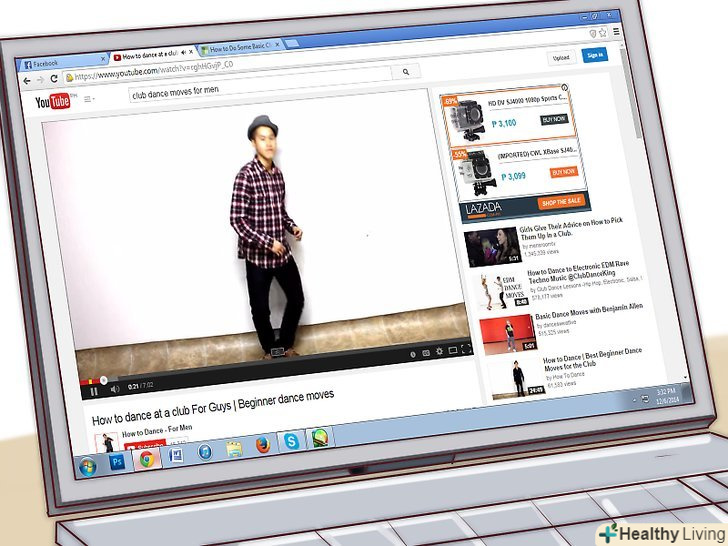
Task: Open How to Dance to Electronic EDM link
Action: click(578, 273)
